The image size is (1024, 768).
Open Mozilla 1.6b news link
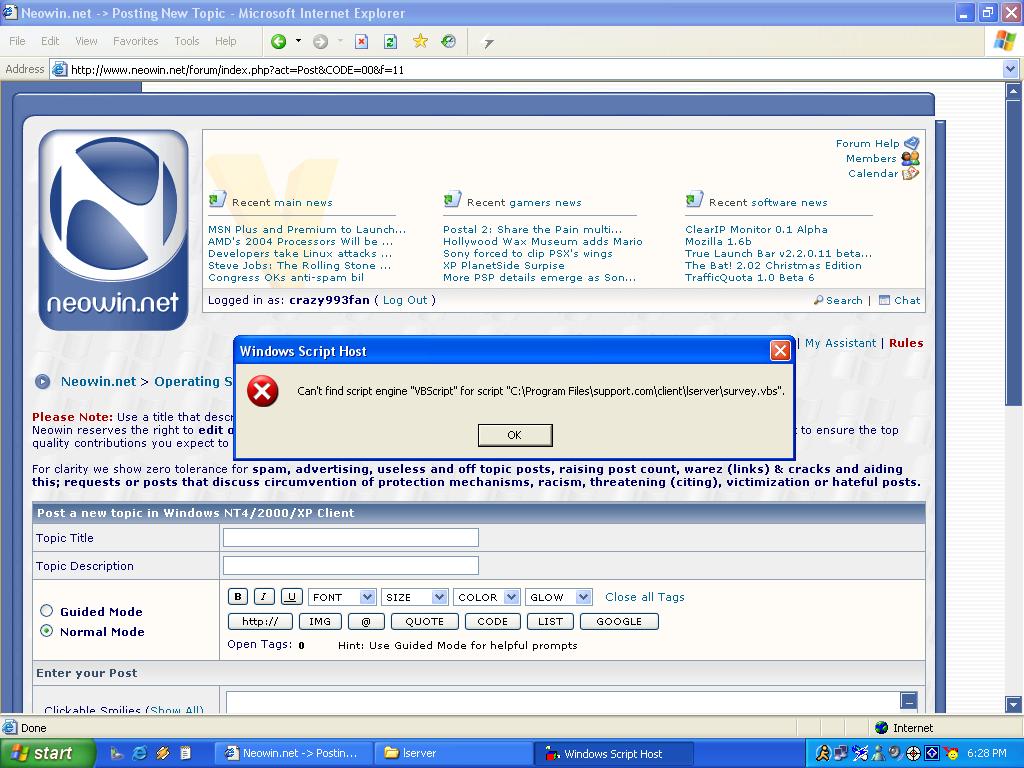718,242
